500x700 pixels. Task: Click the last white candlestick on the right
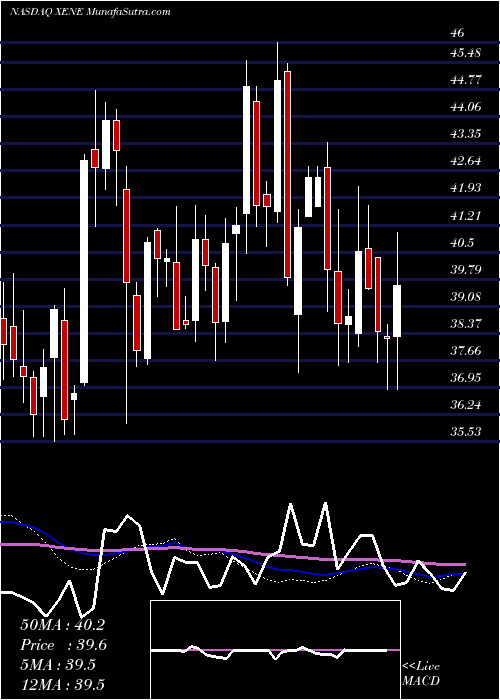point(397,311)
